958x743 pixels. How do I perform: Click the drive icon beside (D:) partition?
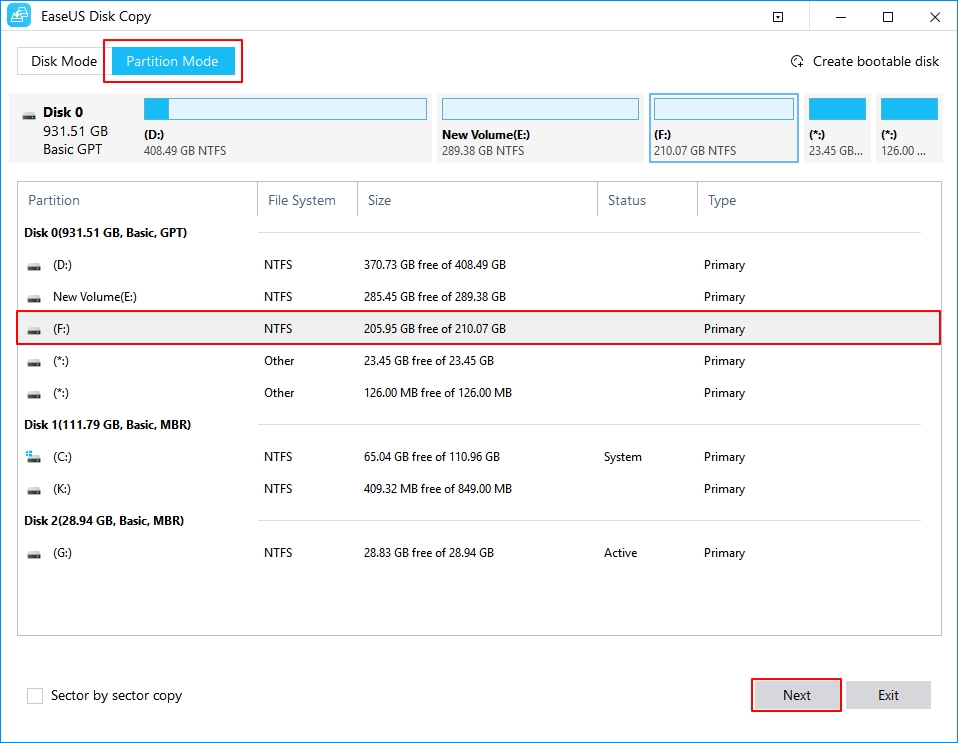point(35,266)
